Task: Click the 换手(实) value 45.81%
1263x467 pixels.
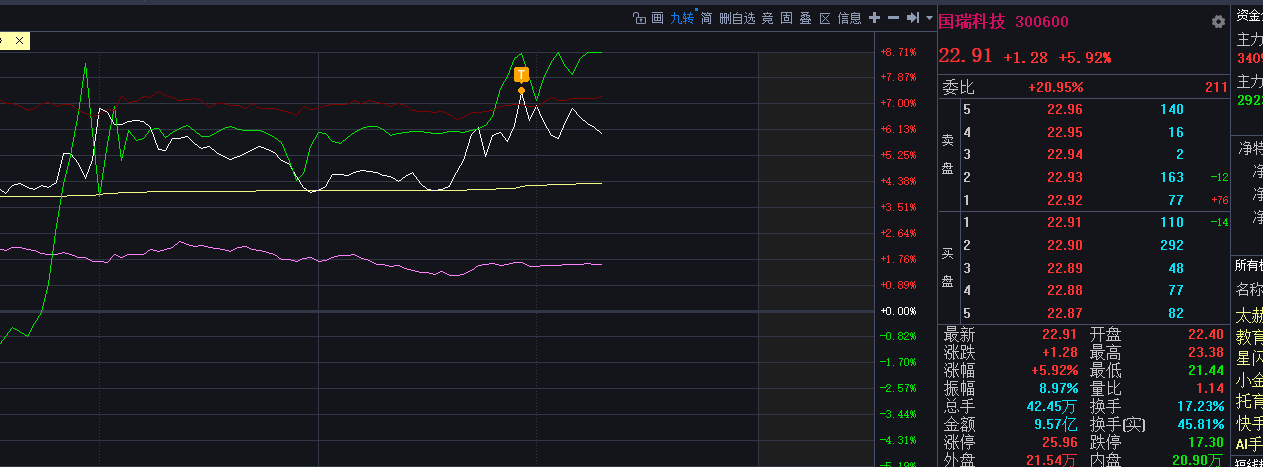Action: coord(1202,425)
